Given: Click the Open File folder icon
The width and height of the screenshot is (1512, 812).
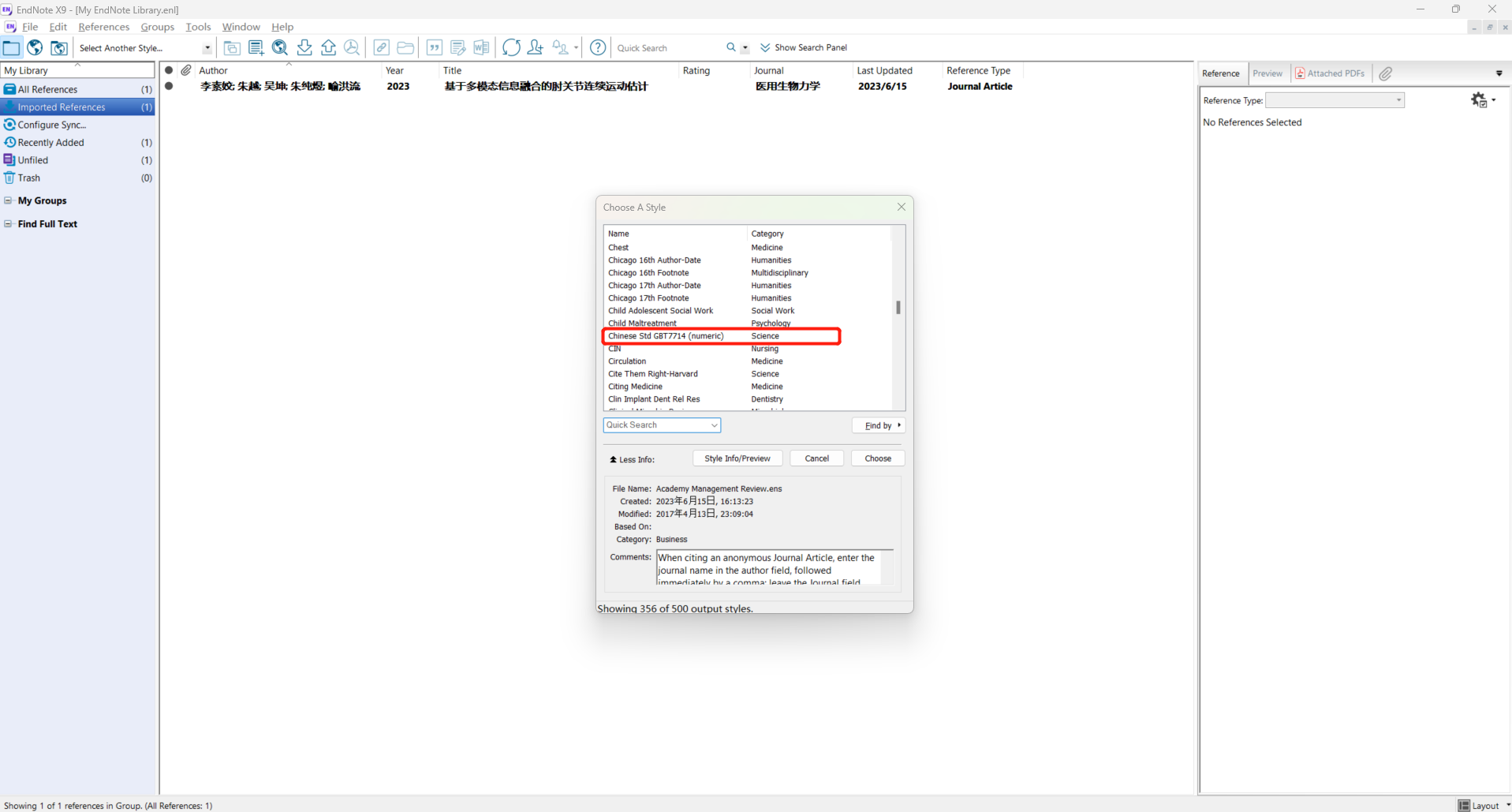Looking at the screenshot, I should 405,47.
